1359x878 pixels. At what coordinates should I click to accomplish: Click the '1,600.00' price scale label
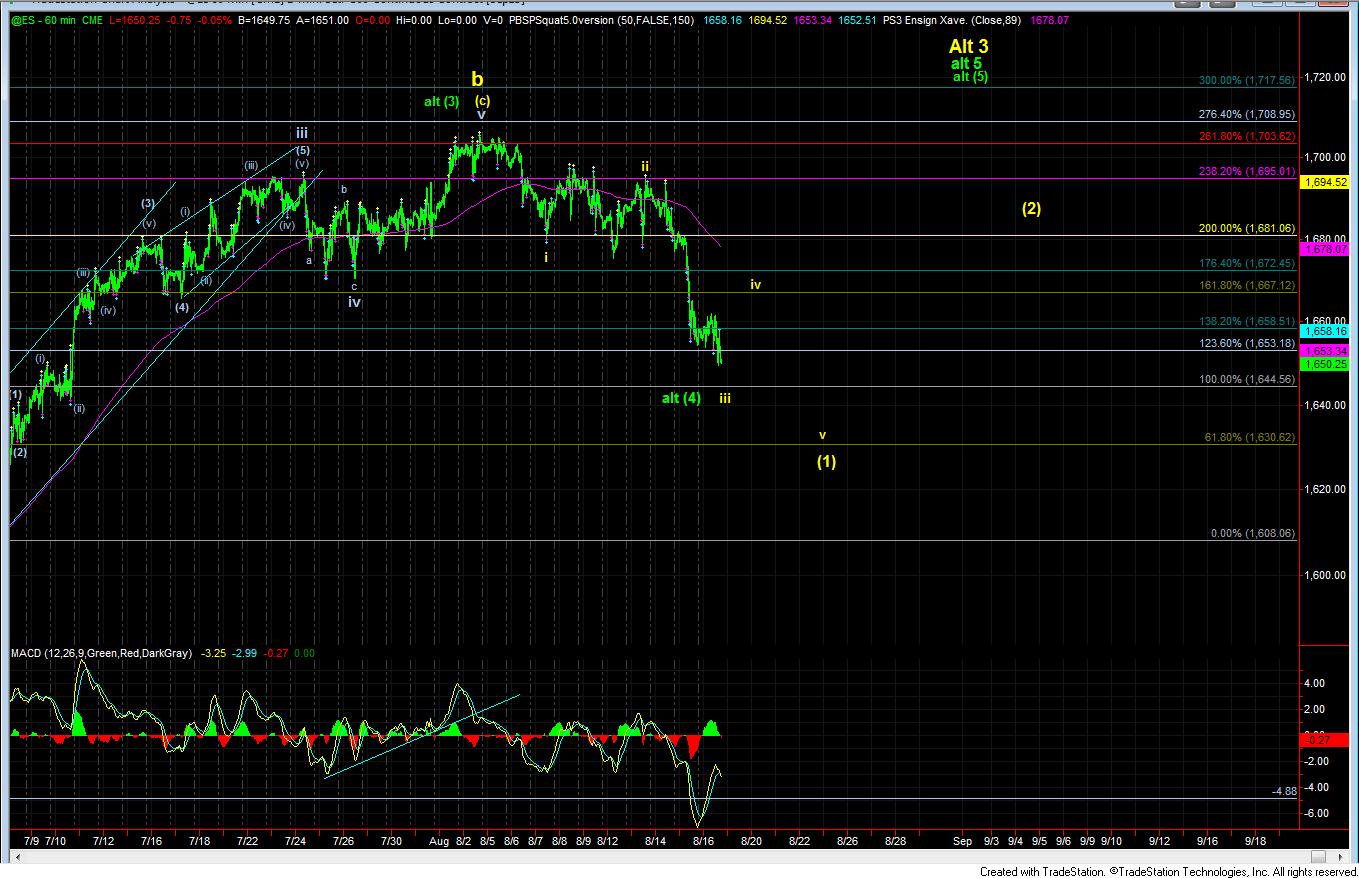[x=1326, y=575]
